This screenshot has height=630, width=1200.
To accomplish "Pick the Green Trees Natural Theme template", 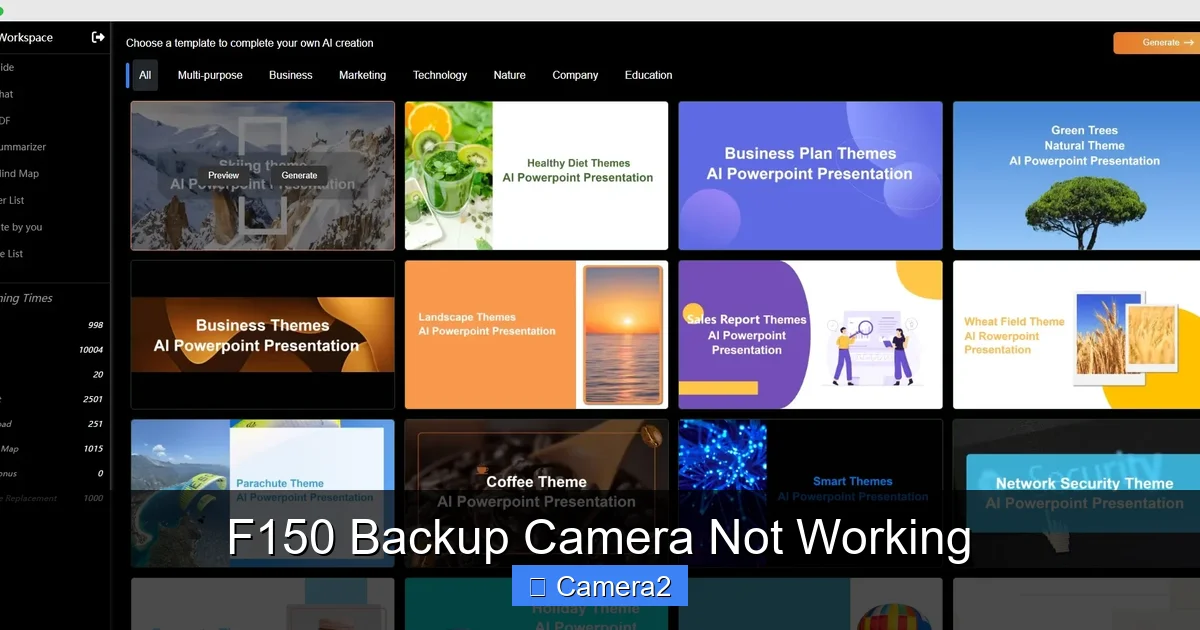I will (1076, 175).
